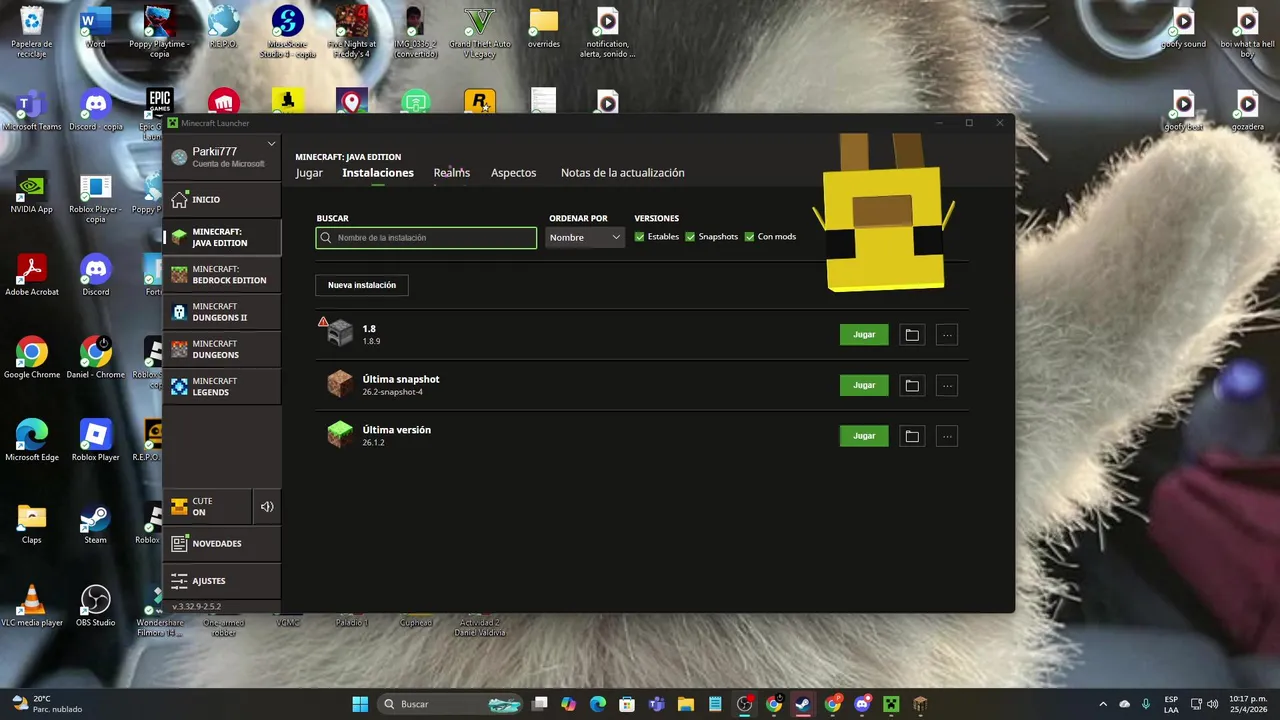Open more options for 1.8 installation
1280x720 pixels.
click(x=946, y=335)
